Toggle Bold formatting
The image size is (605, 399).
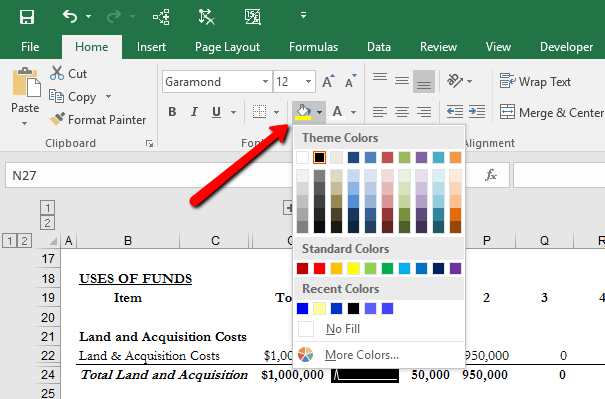(172, 112)
